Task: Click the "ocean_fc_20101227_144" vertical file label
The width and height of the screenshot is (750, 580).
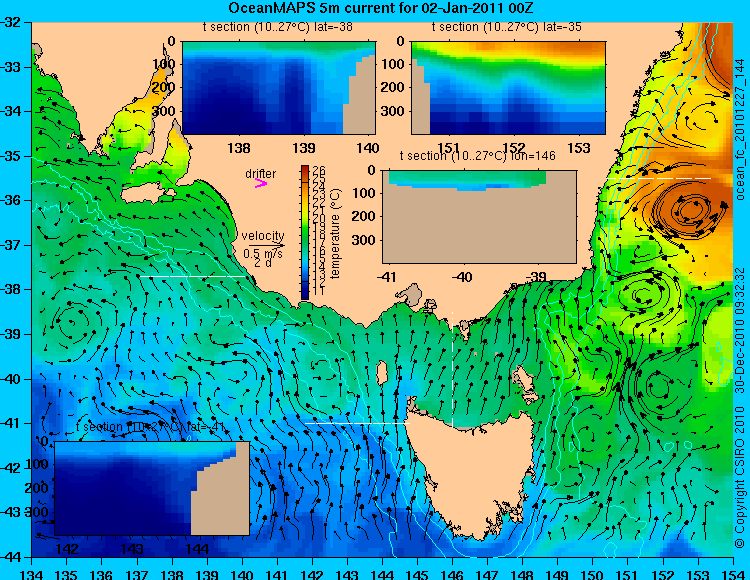Action: click(740, 129)
